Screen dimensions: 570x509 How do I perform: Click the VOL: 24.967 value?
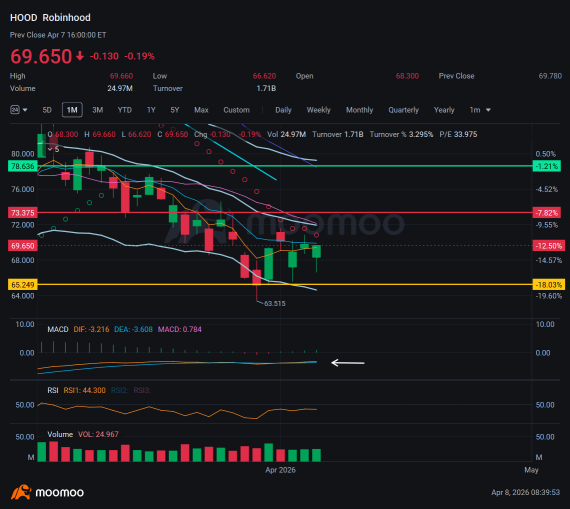(x=98, y=434)
